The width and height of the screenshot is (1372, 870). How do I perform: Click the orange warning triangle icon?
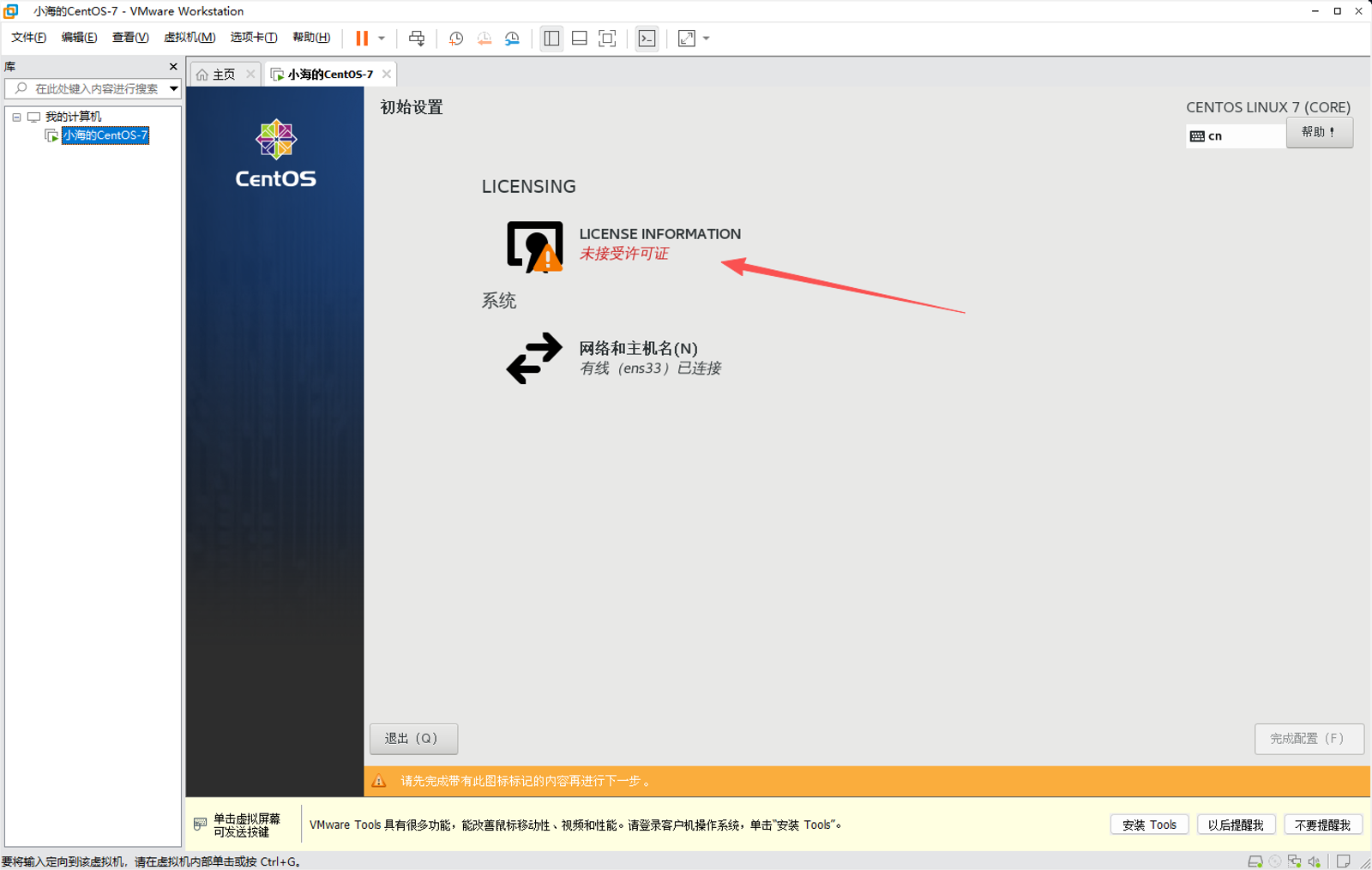pyautogui.click(x=379, y=781)
